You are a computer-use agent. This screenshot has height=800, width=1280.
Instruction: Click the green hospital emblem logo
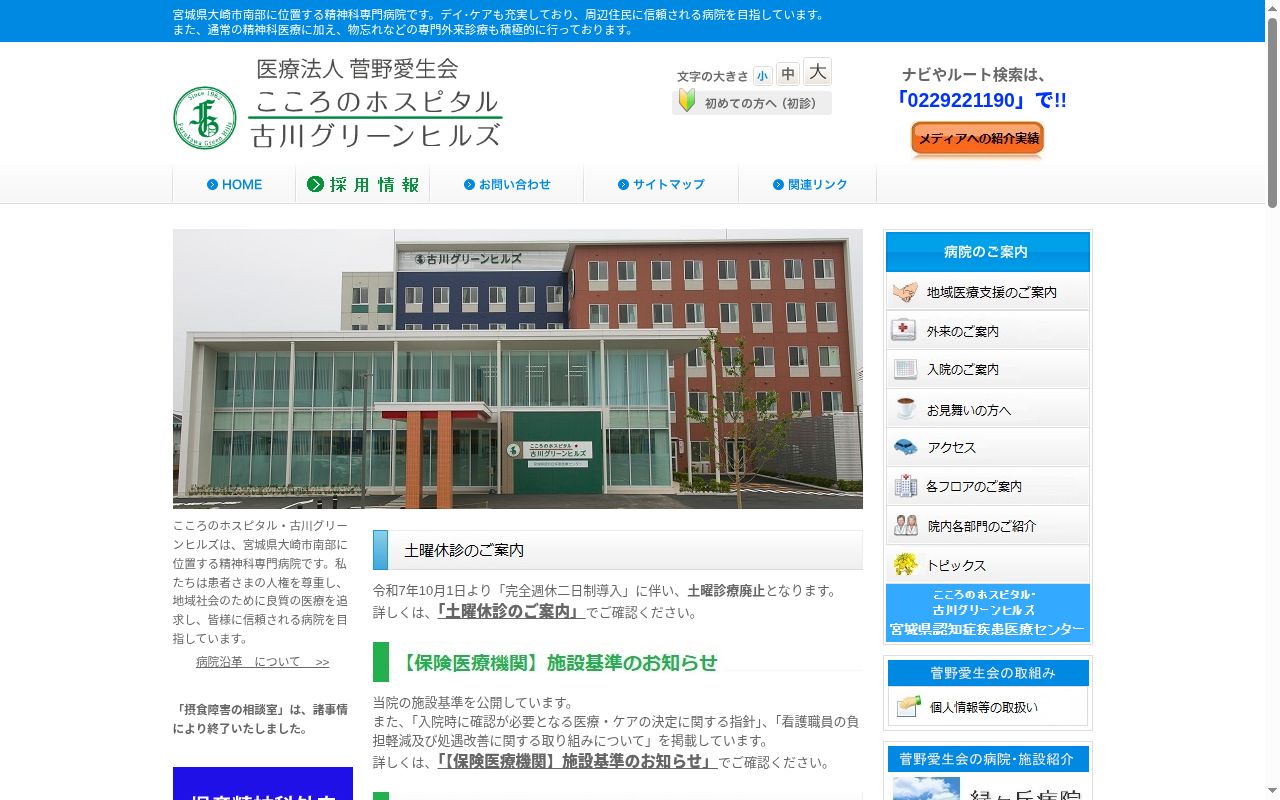pyautogui.click(x=205, y=118)
